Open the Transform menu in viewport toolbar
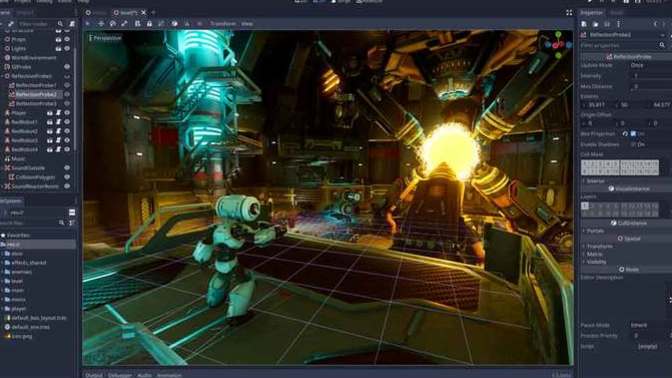This screenshot has height=378, width=672. [222, 24]
